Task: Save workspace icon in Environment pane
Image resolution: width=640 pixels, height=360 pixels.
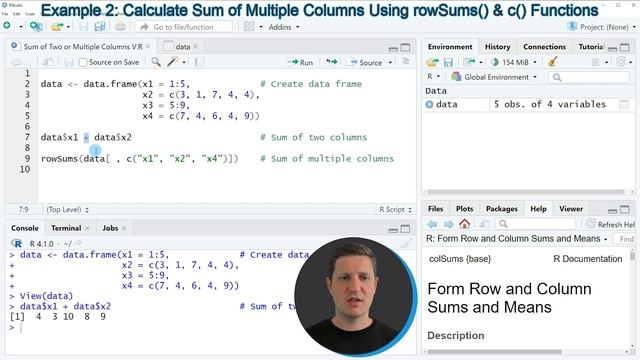Action: (448, 62)
